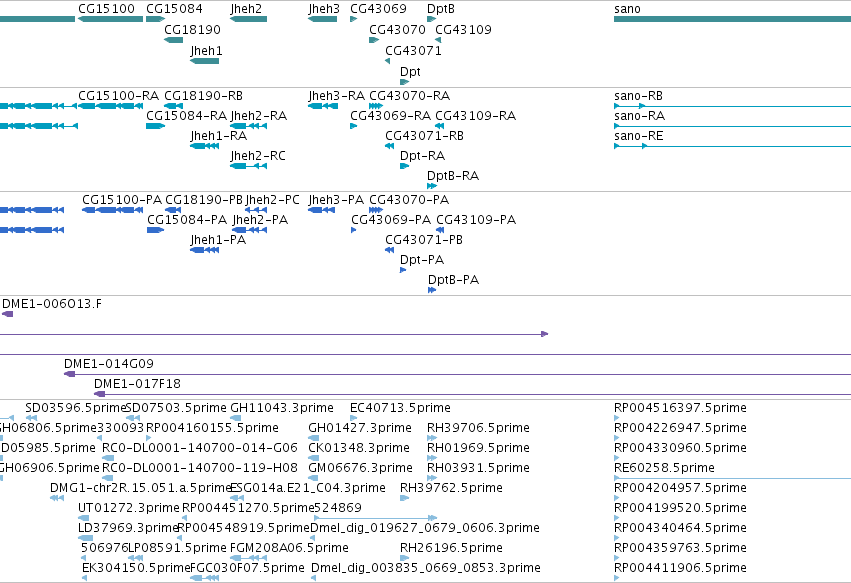The image size is (851, 583).
Task: Open the CG43109-RA transcript label
Action: tap(475, 116)
